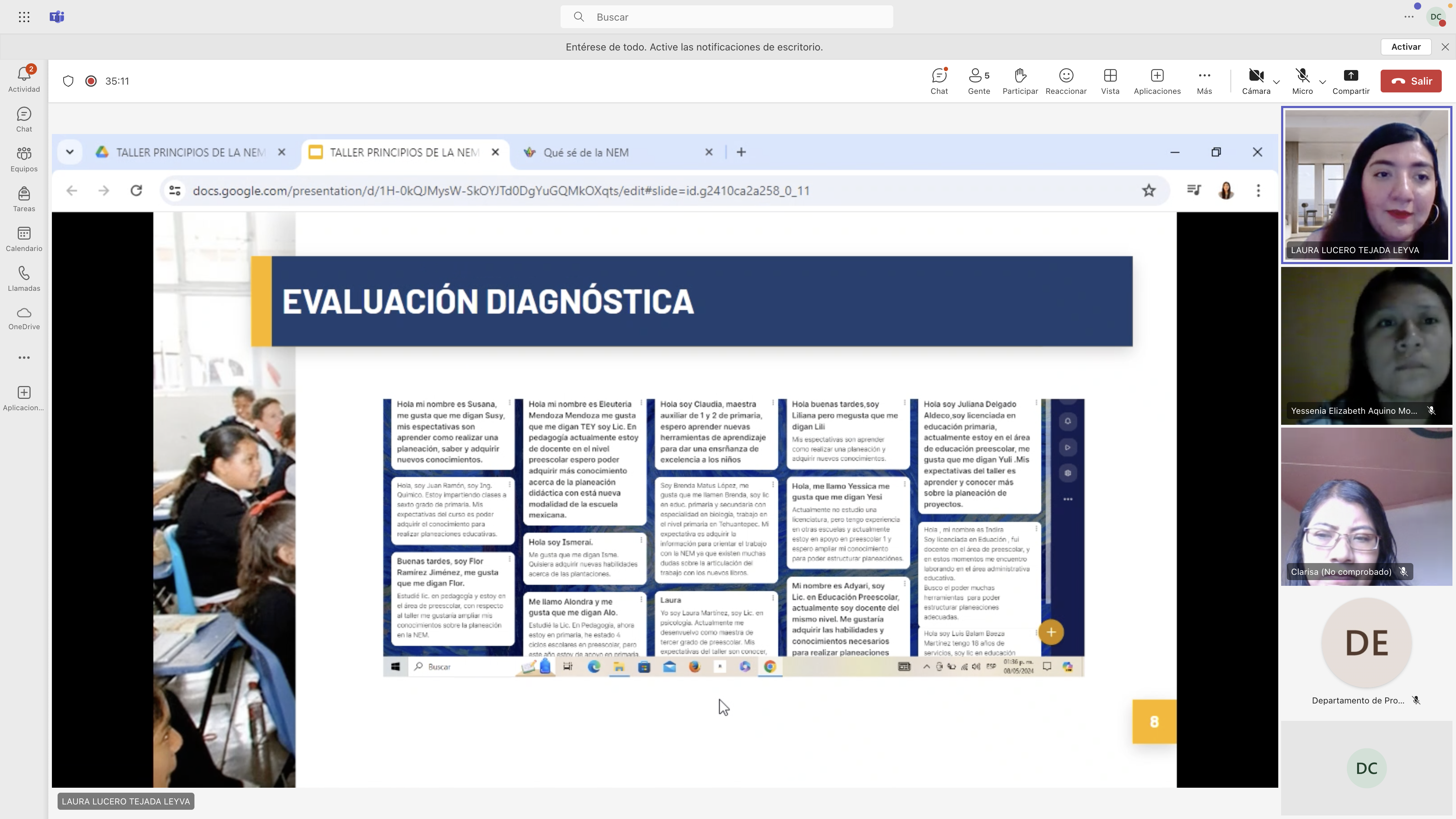Open the Chrome three-dot menu
The image size is (1456, 819).
tap(1258, 191)
